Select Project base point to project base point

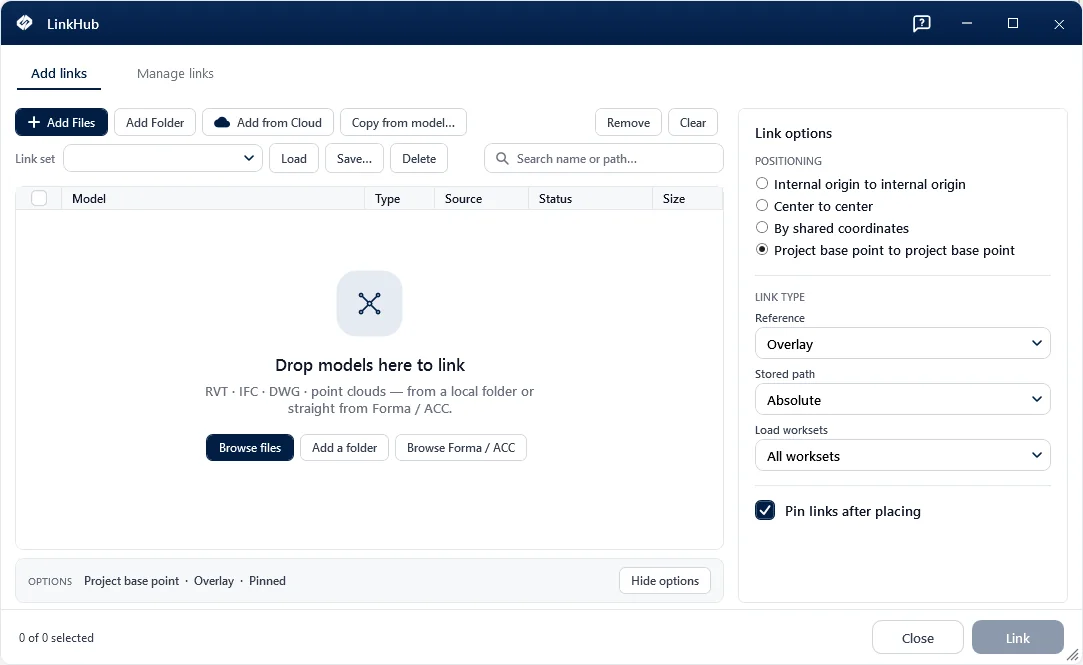885,251
